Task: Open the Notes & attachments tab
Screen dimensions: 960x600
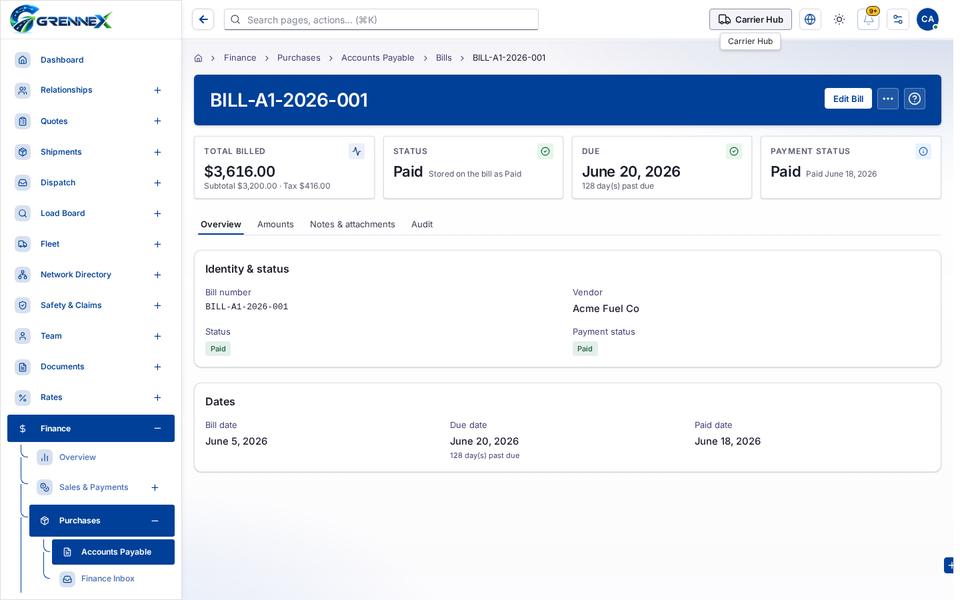Action: (352, 225)
